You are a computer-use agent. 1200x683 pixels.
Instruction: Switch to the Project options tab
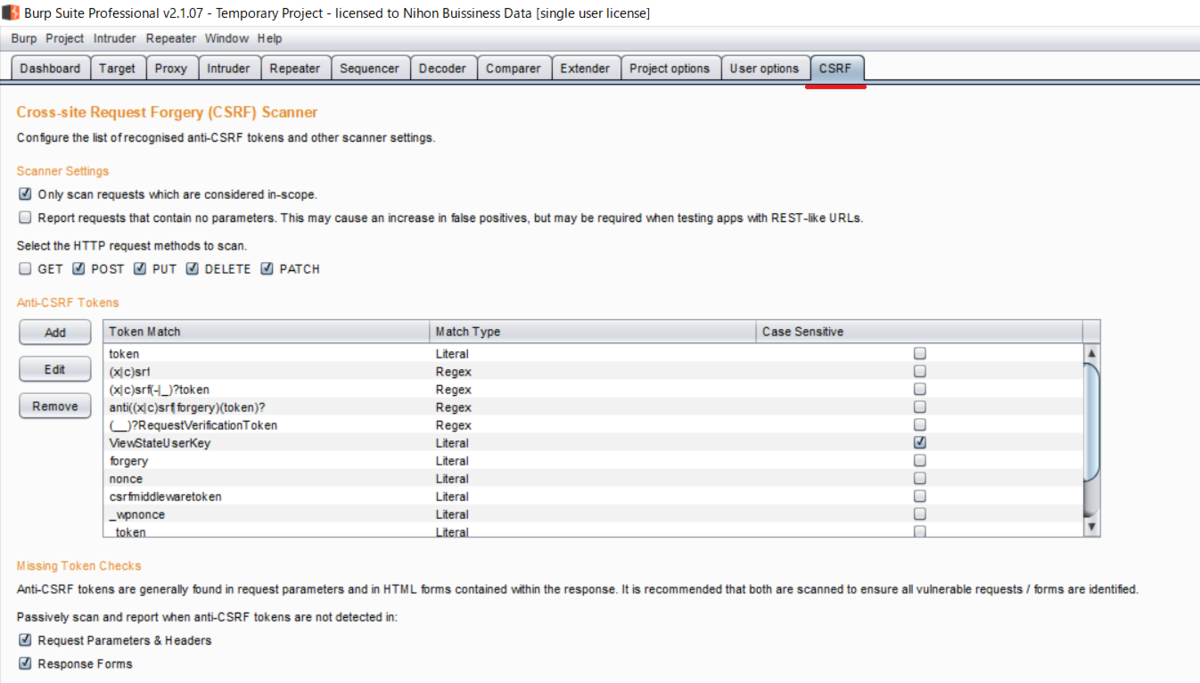pyautogui.click(x=670, y=67)
